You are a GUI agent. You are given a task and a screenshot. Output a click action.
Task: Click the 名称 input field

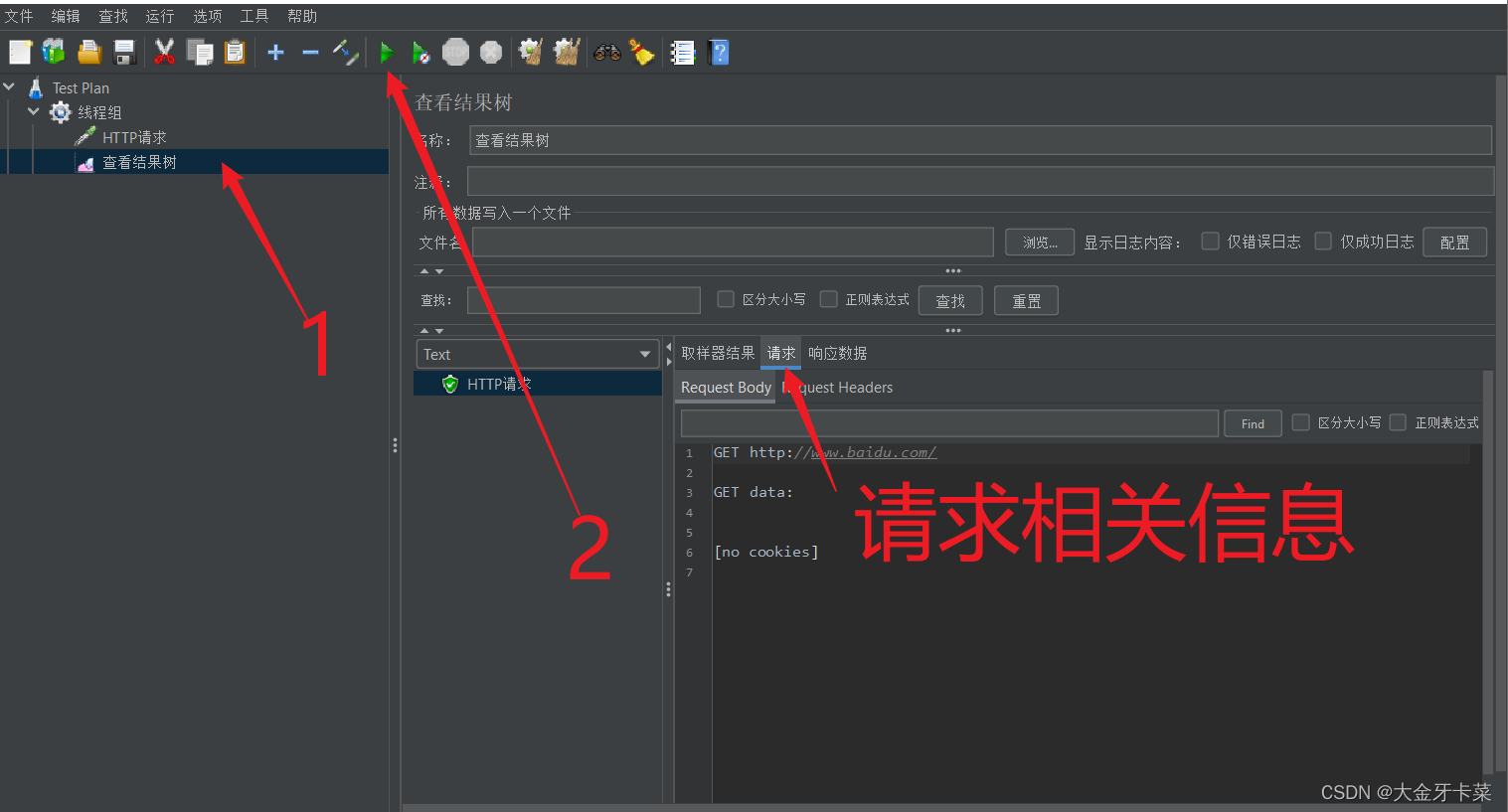980,140
